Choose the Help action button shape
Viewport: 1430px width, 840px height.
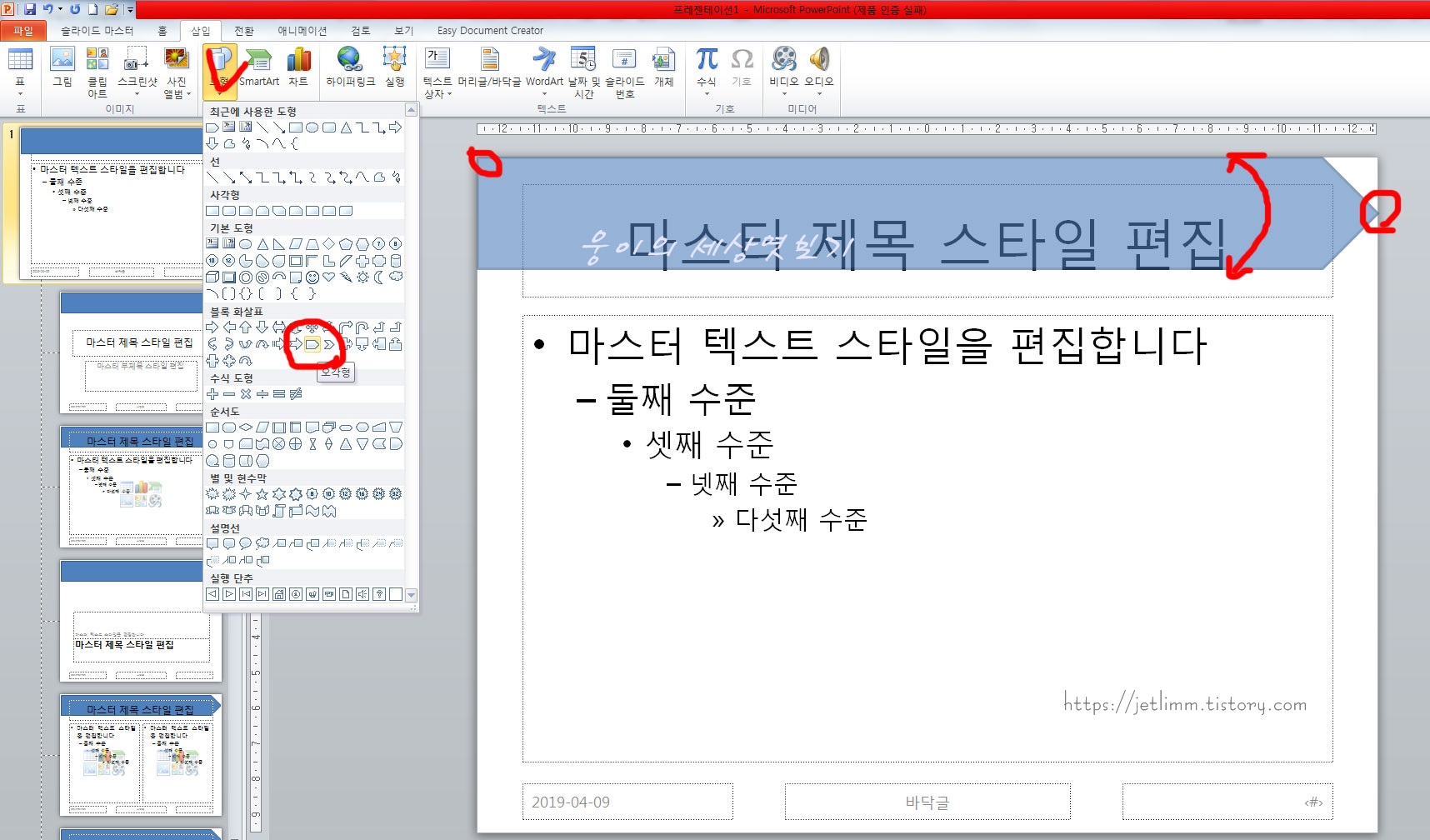coord(379,594)
